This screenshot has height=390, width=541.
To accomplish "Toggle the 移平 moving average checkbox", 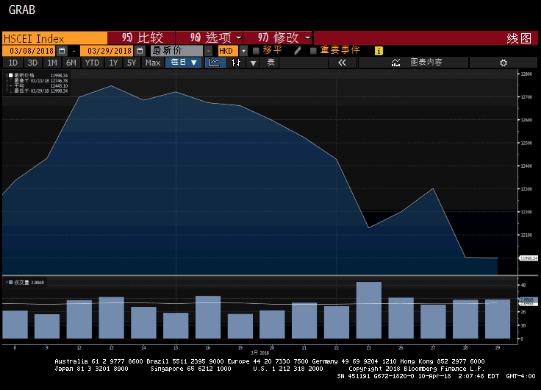I will point(256,51).
